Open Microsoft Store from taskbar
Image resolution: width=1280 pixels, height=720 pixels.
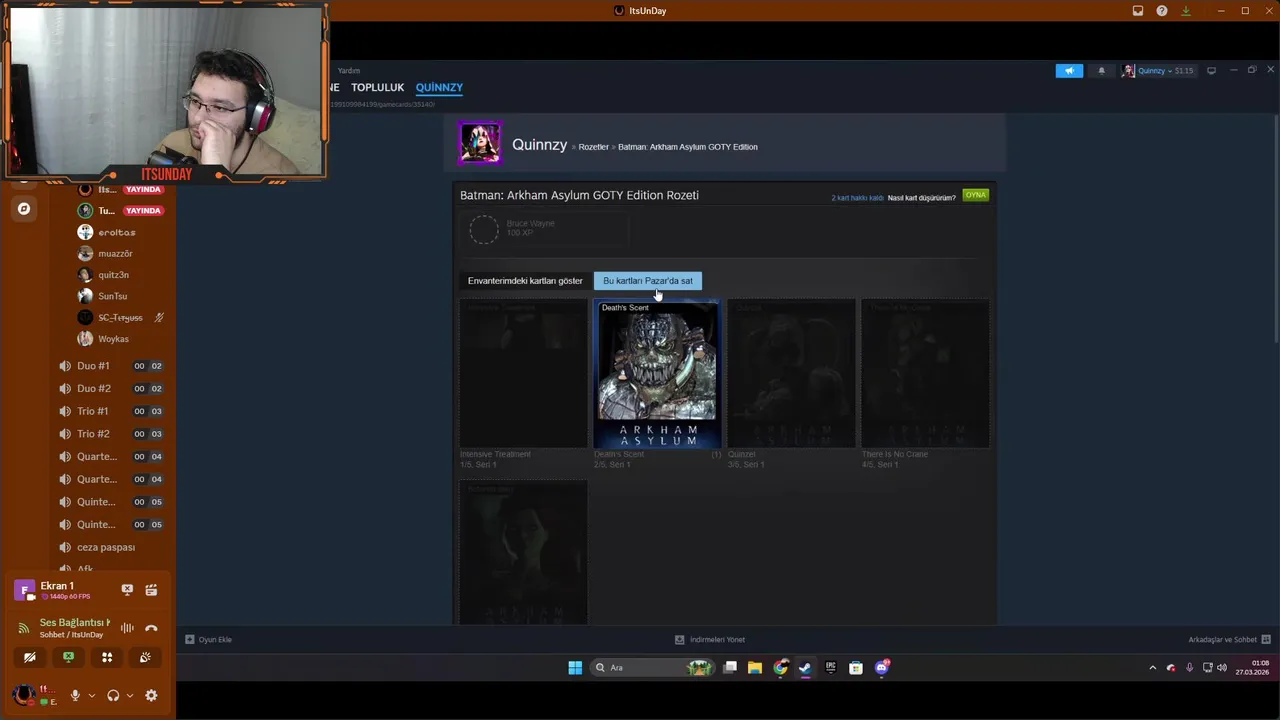coord(856,667)
